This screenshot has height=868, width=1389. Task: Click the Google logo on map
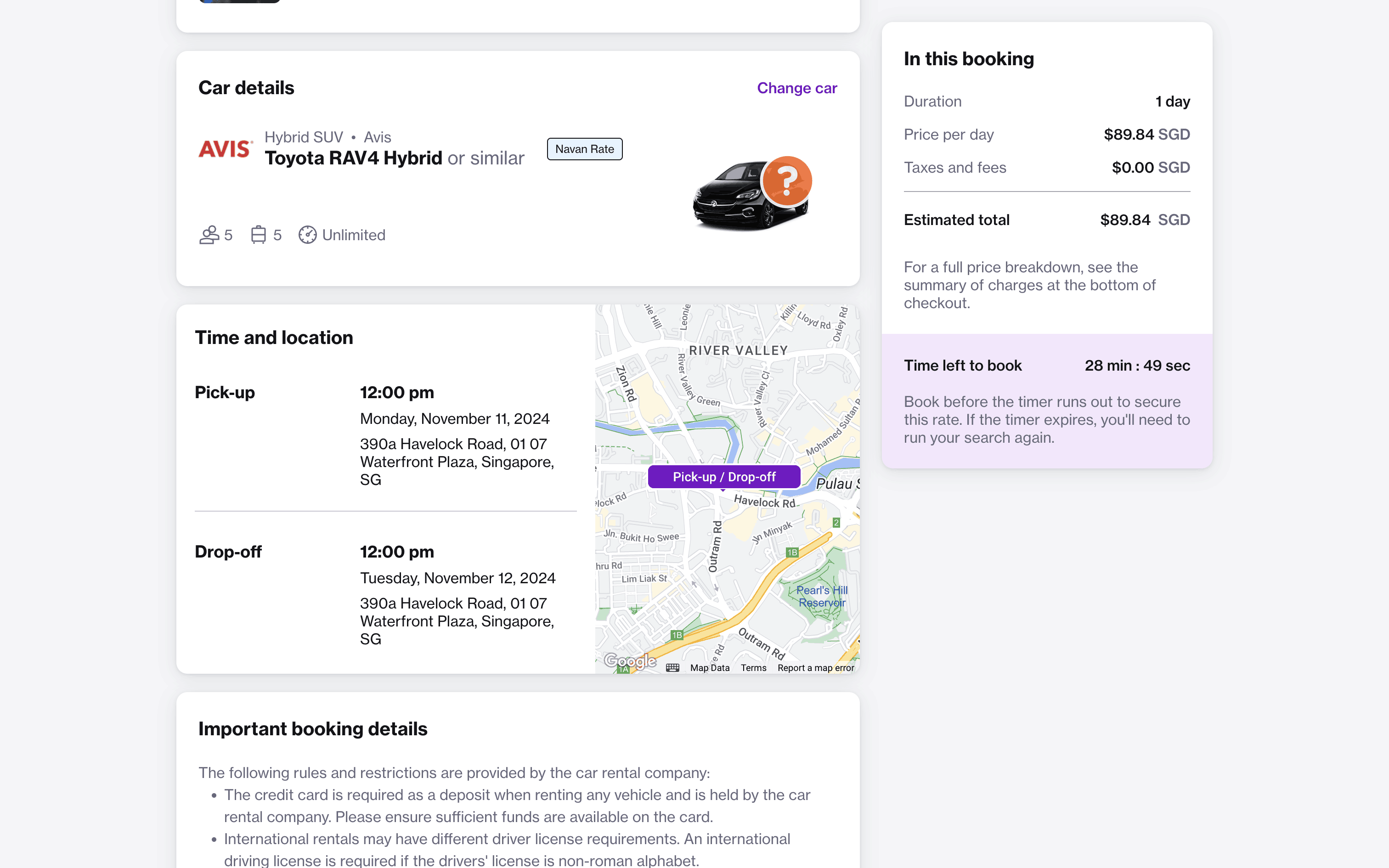[630, 661]
